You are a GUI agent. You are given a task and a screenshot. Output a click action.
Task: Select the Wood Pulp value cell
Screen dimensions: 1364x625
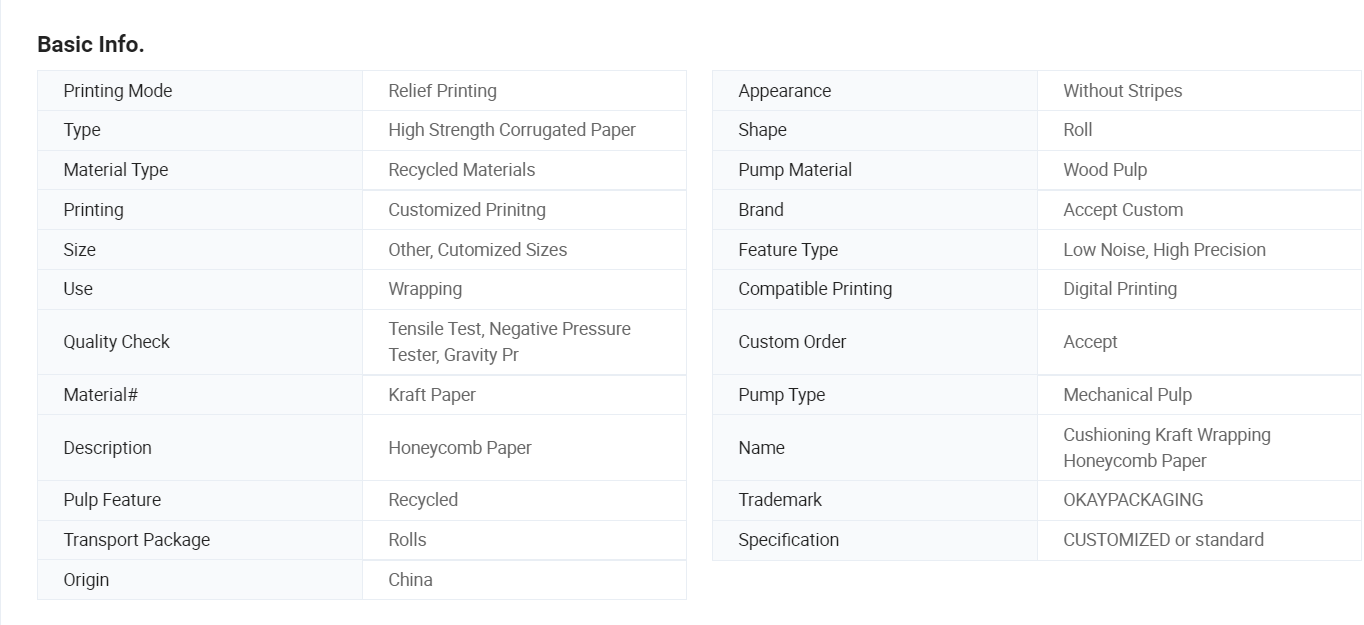tap(1199, 170)
